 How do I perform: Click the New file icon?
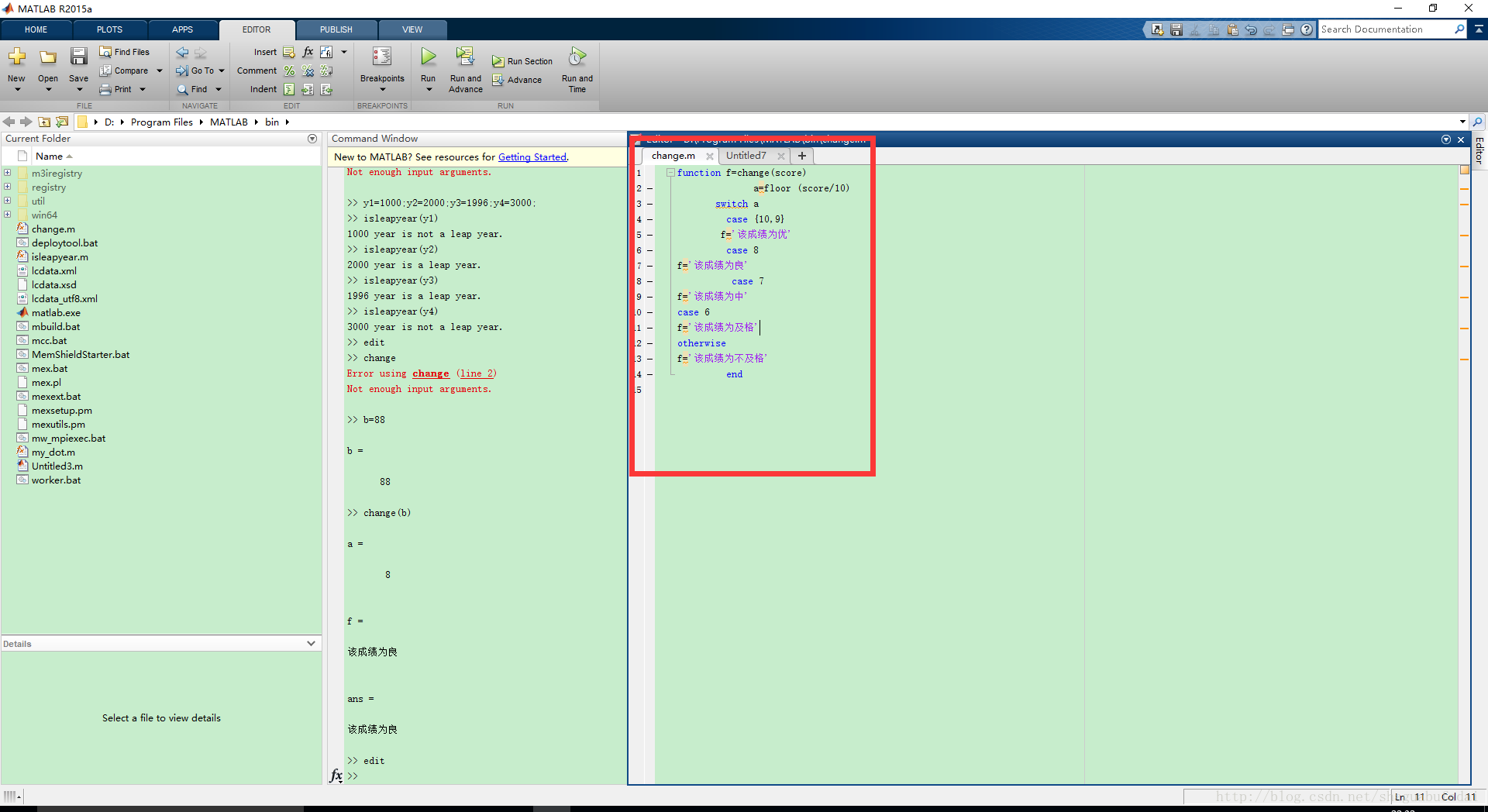(x=16, y=57)
